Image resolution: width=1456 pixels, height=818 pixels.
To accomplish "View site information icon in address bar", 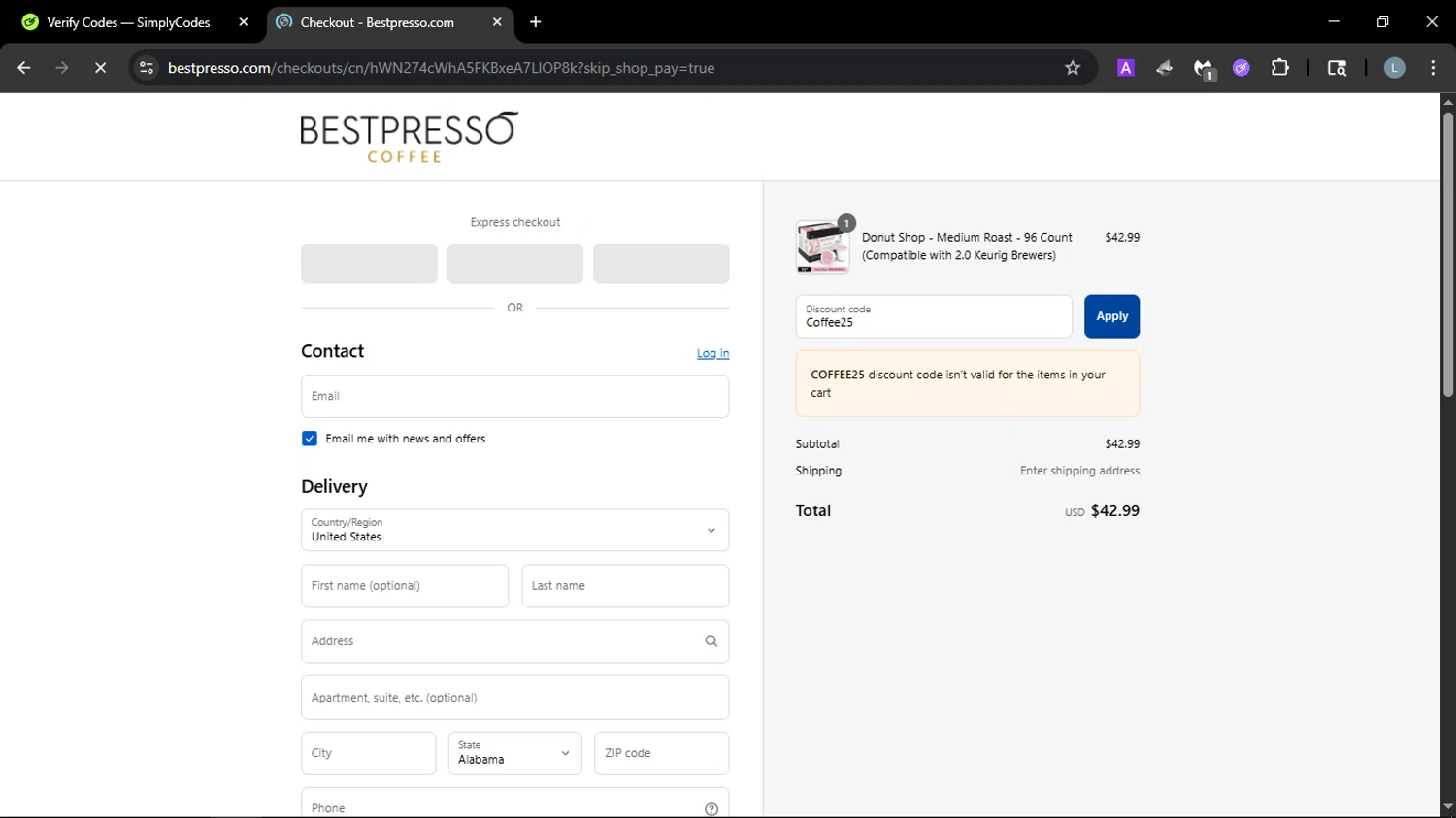I will point(147,68).
